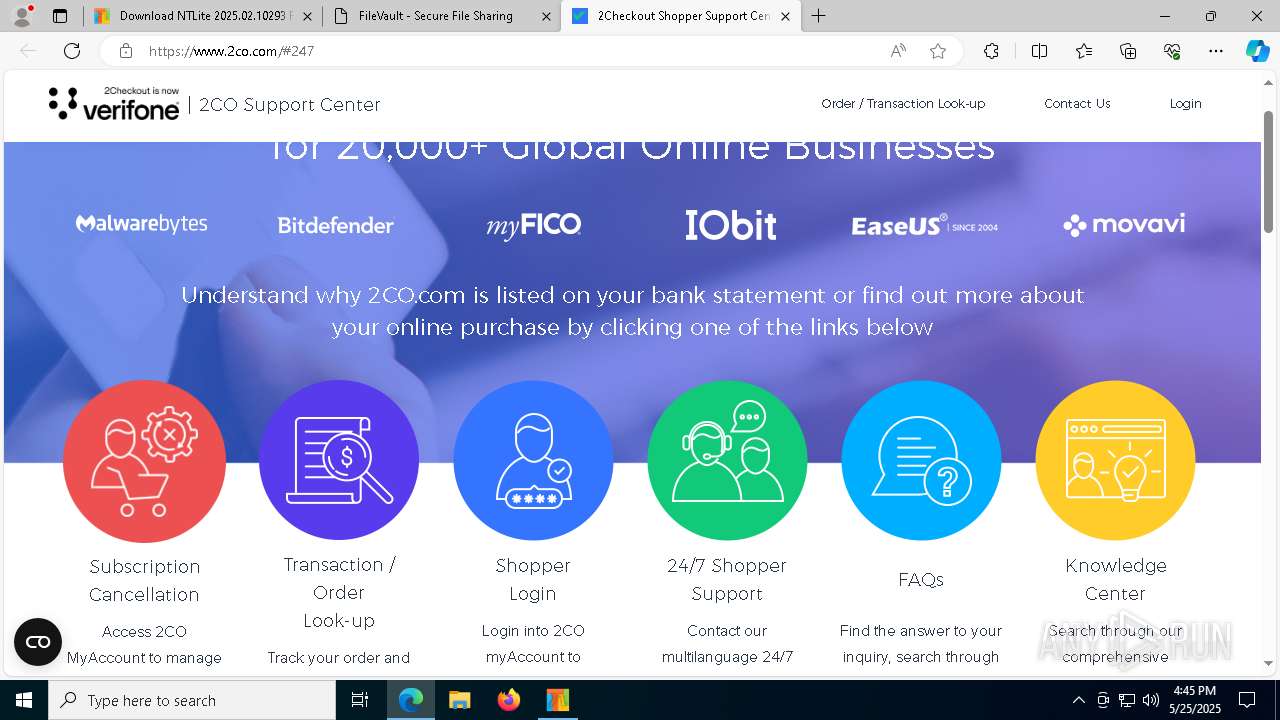Click the Login nav link
The image size is (1280, 720).
(x=1185, y=104)
